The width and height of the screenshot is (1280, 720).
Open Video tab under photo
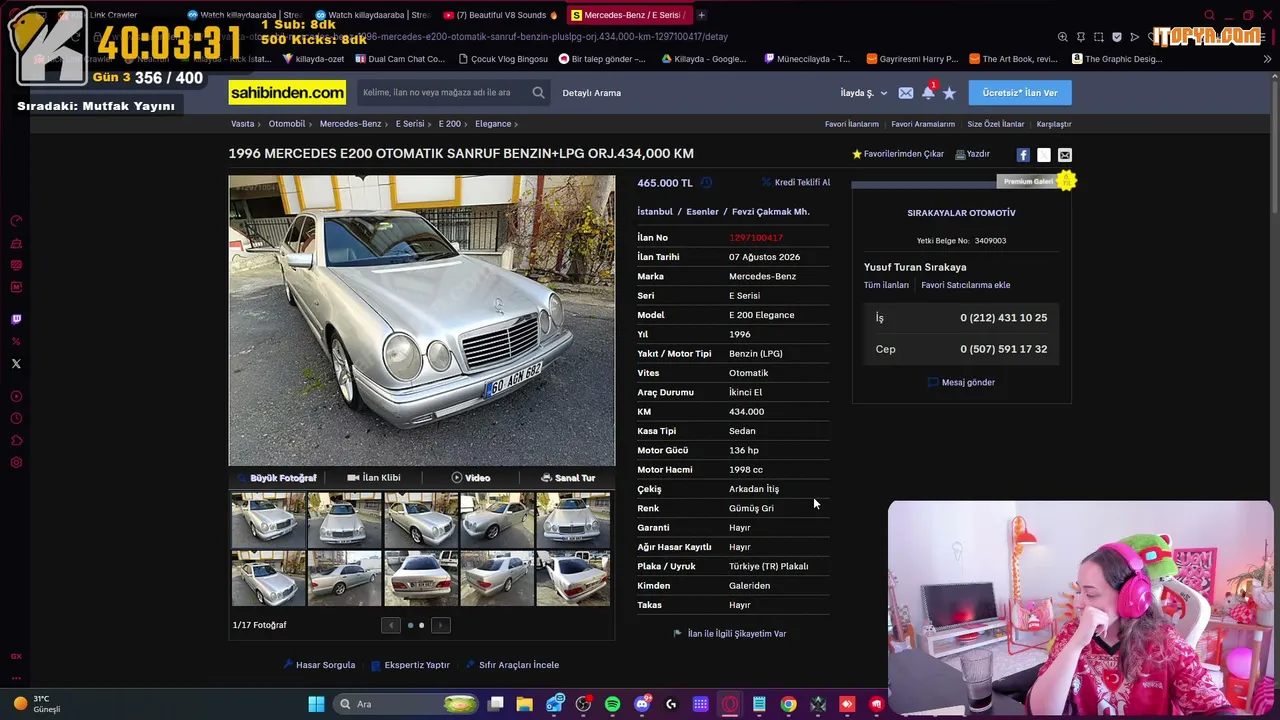471,478
